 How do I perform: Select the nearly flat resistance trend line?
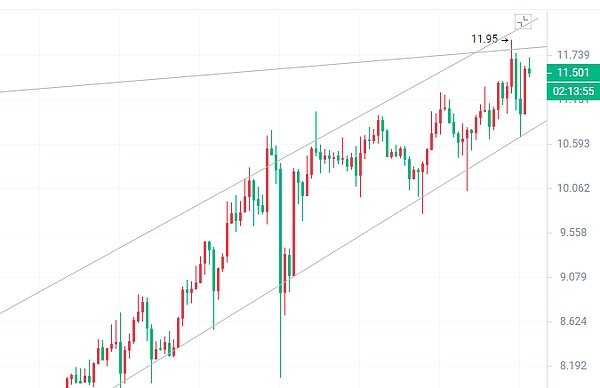pos(273,70)
